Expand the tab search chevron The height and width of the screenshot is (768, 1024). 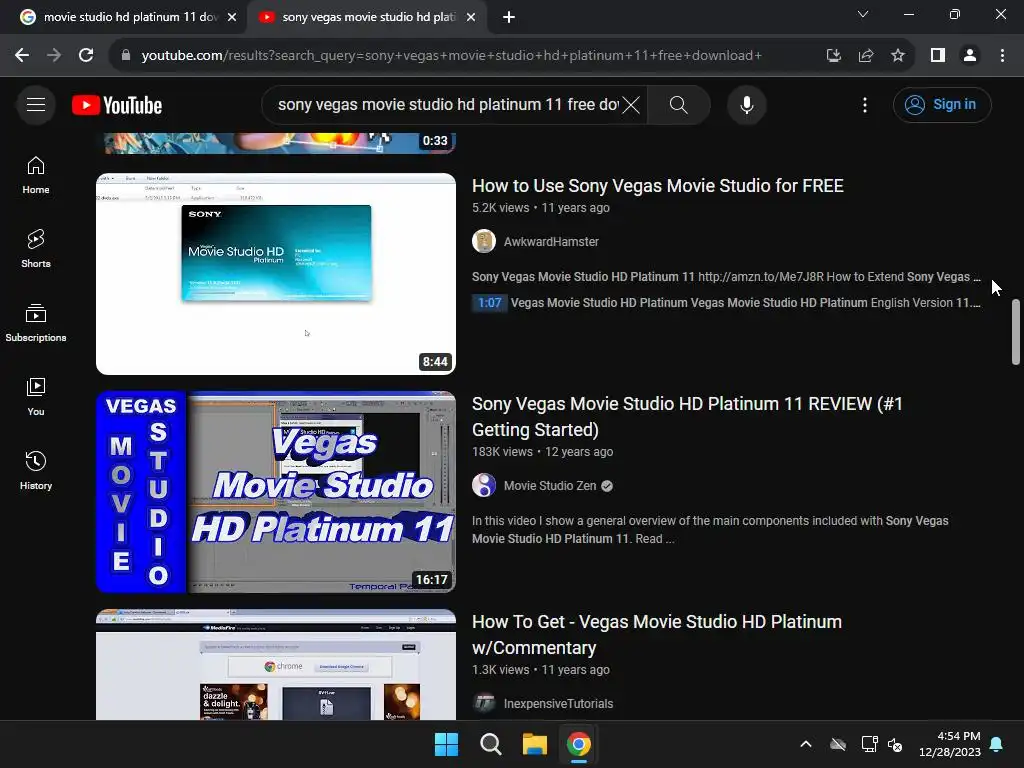click(863, 14)
